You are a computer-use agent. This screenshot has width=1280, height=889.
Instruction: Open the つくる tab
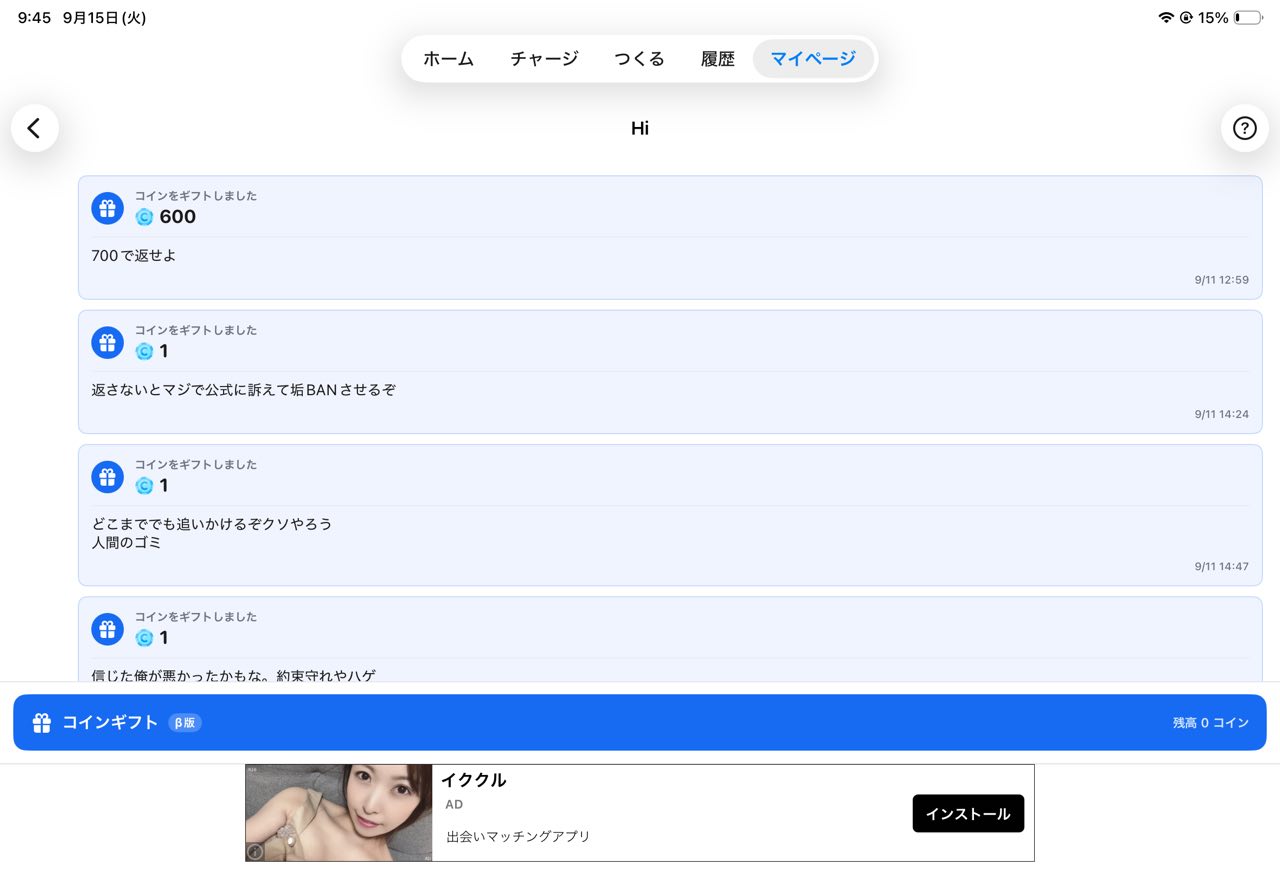639,59
